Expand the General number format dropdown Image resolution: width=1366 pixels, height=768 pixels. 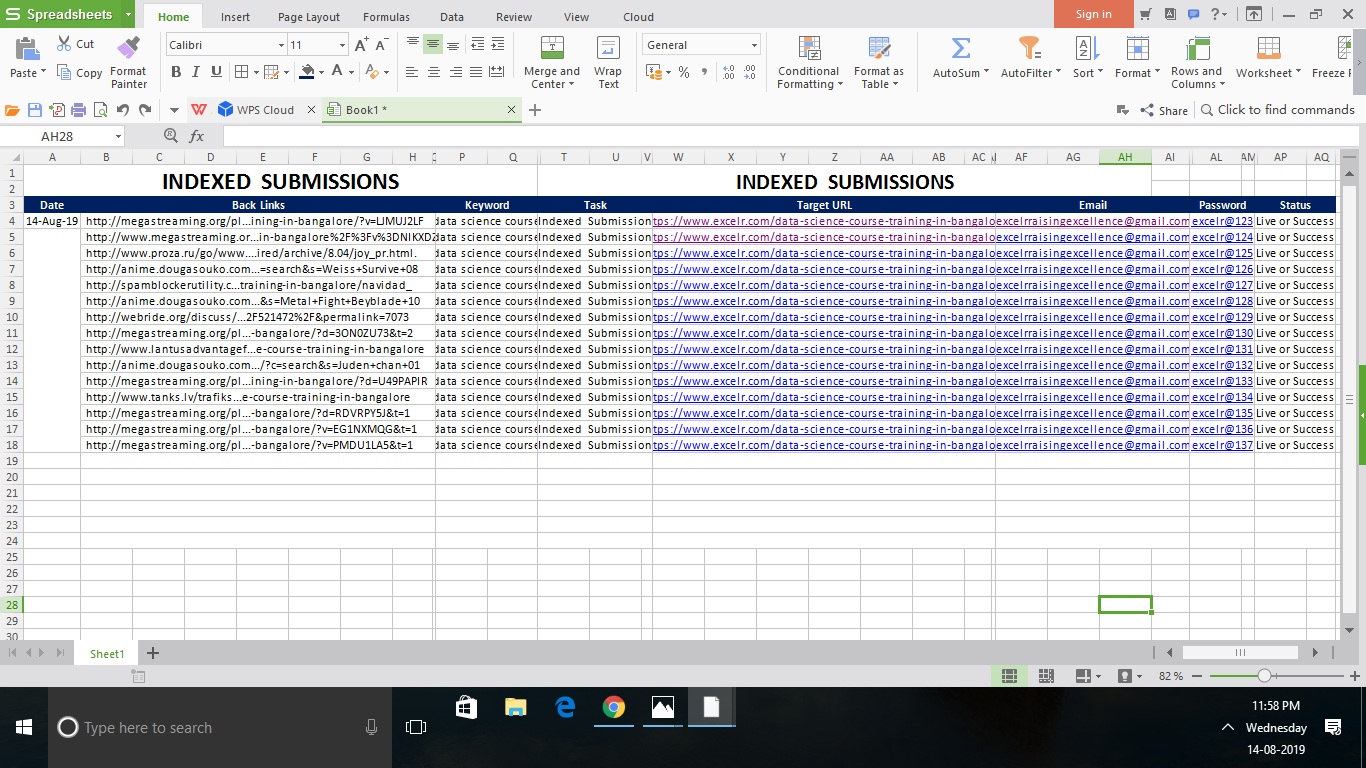[x=754, y=45]
